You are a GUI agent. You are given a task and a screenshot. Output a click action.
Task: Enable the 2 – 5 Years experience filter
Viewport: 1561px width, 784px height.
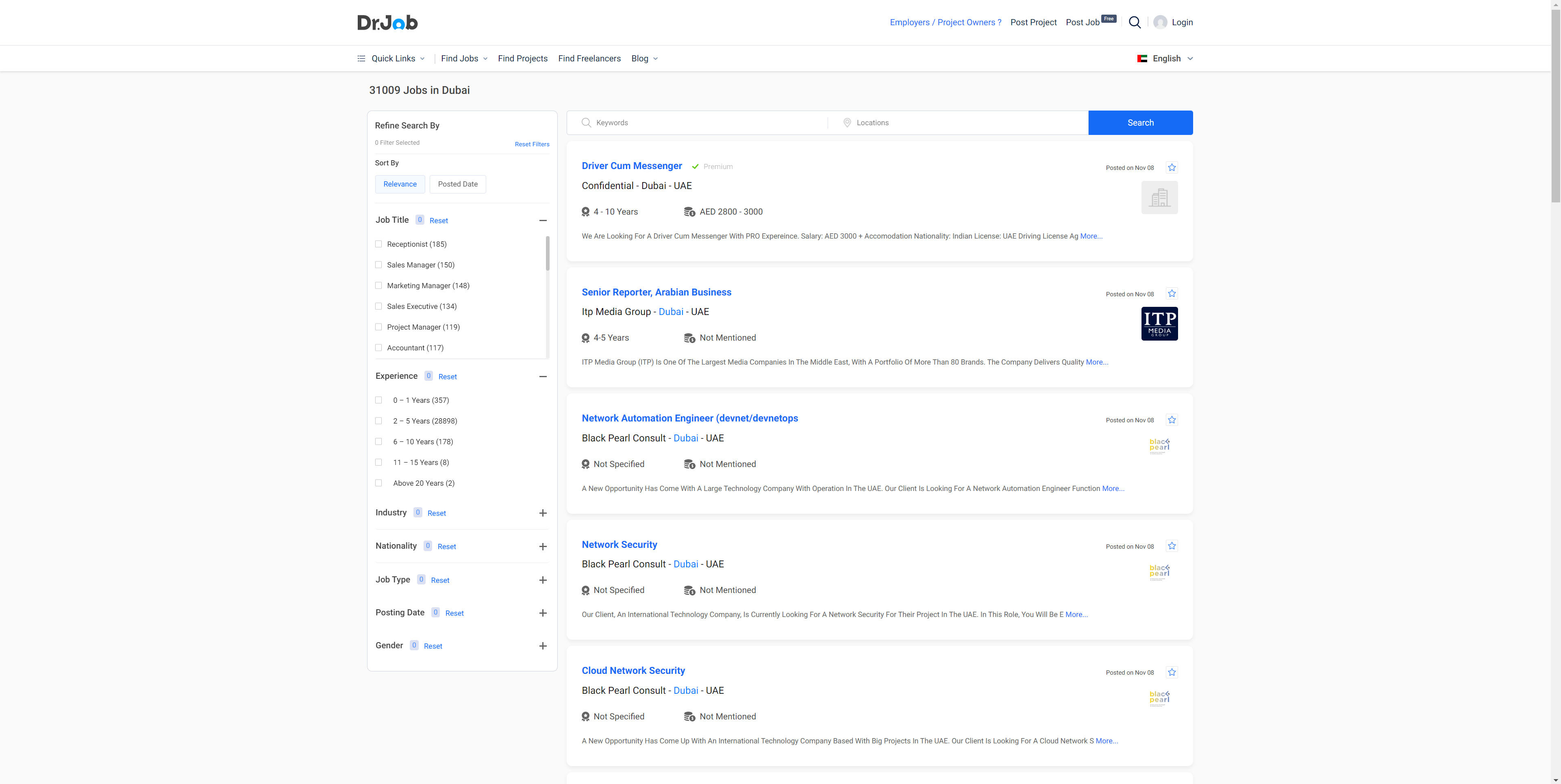point(378,421)
